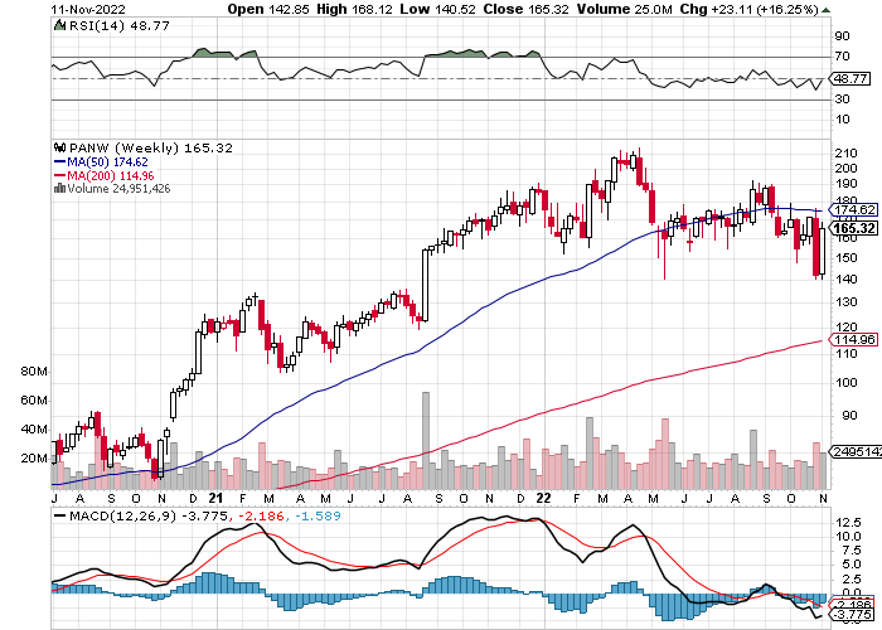The width and height of the screenshot is (882, 630).
Task: Click the red MA(200) legend line marker
Action: pos(59,174)
